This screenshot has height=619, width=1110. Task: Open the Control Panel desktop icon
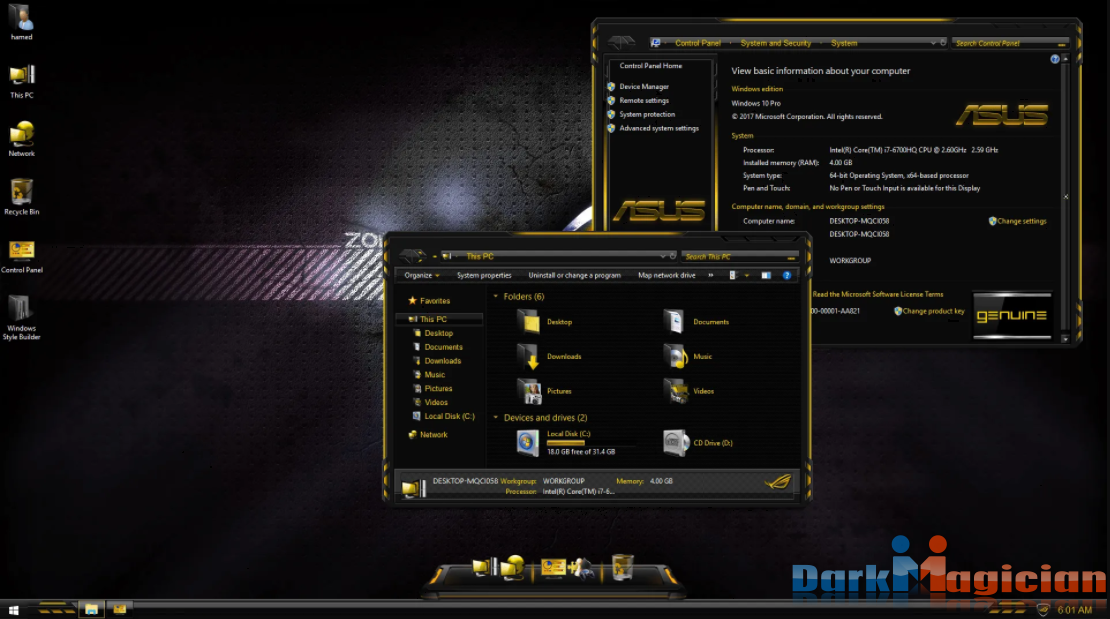(21, 256)
